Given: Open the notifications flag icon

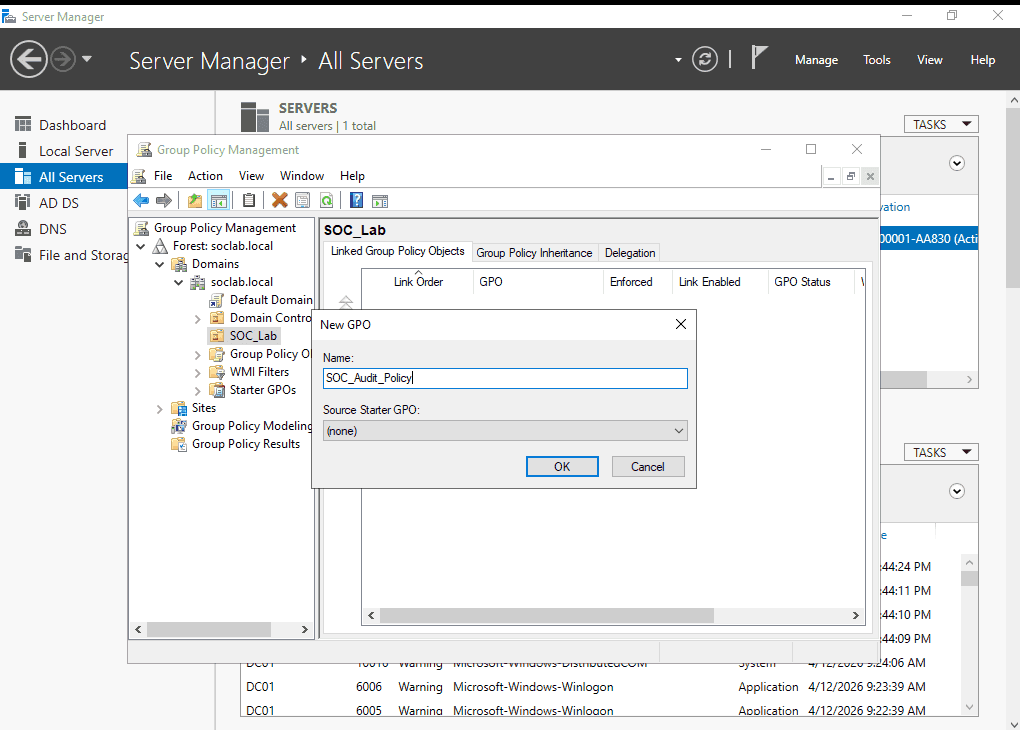Looking at the screenshot, I should click(x=758, y=57).
